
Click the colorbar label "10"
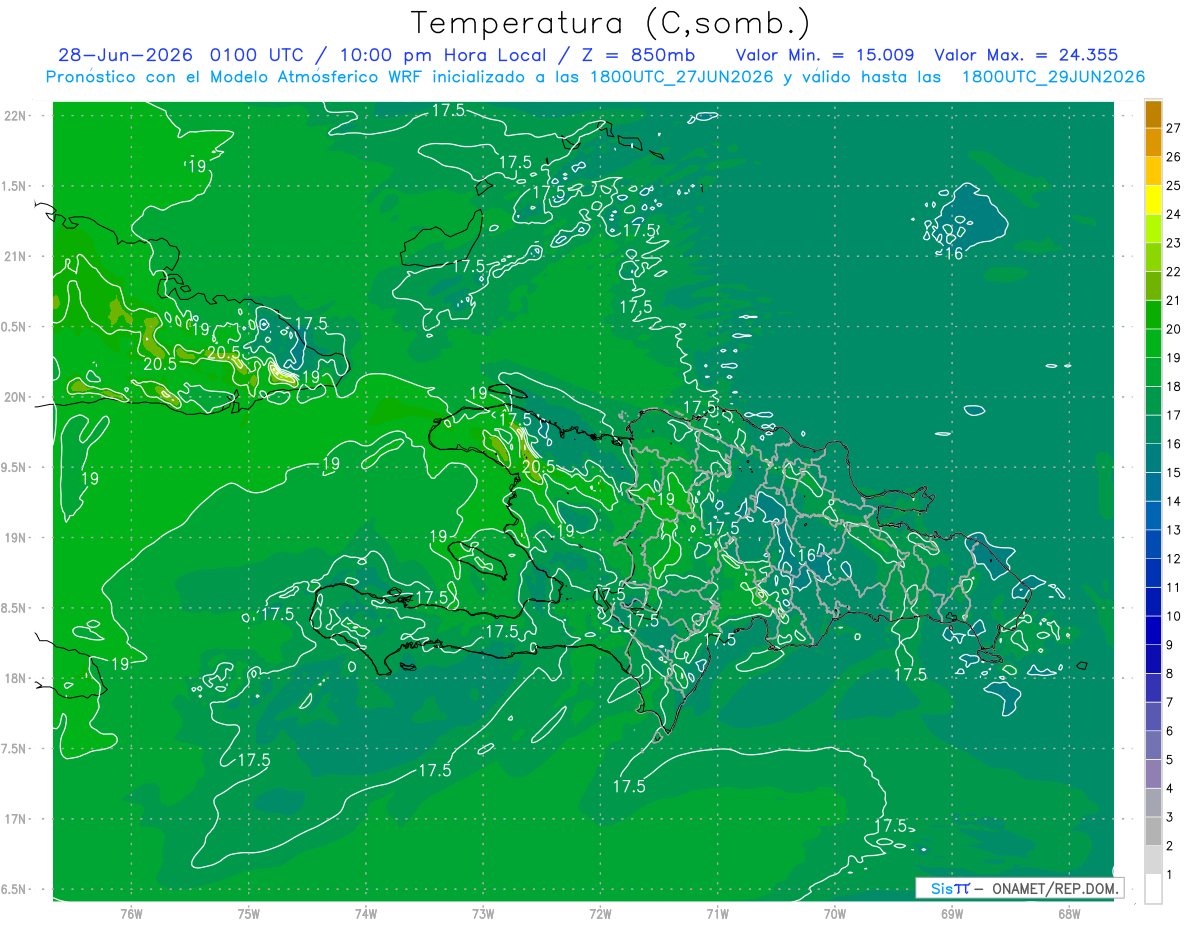pos(1174,616)
